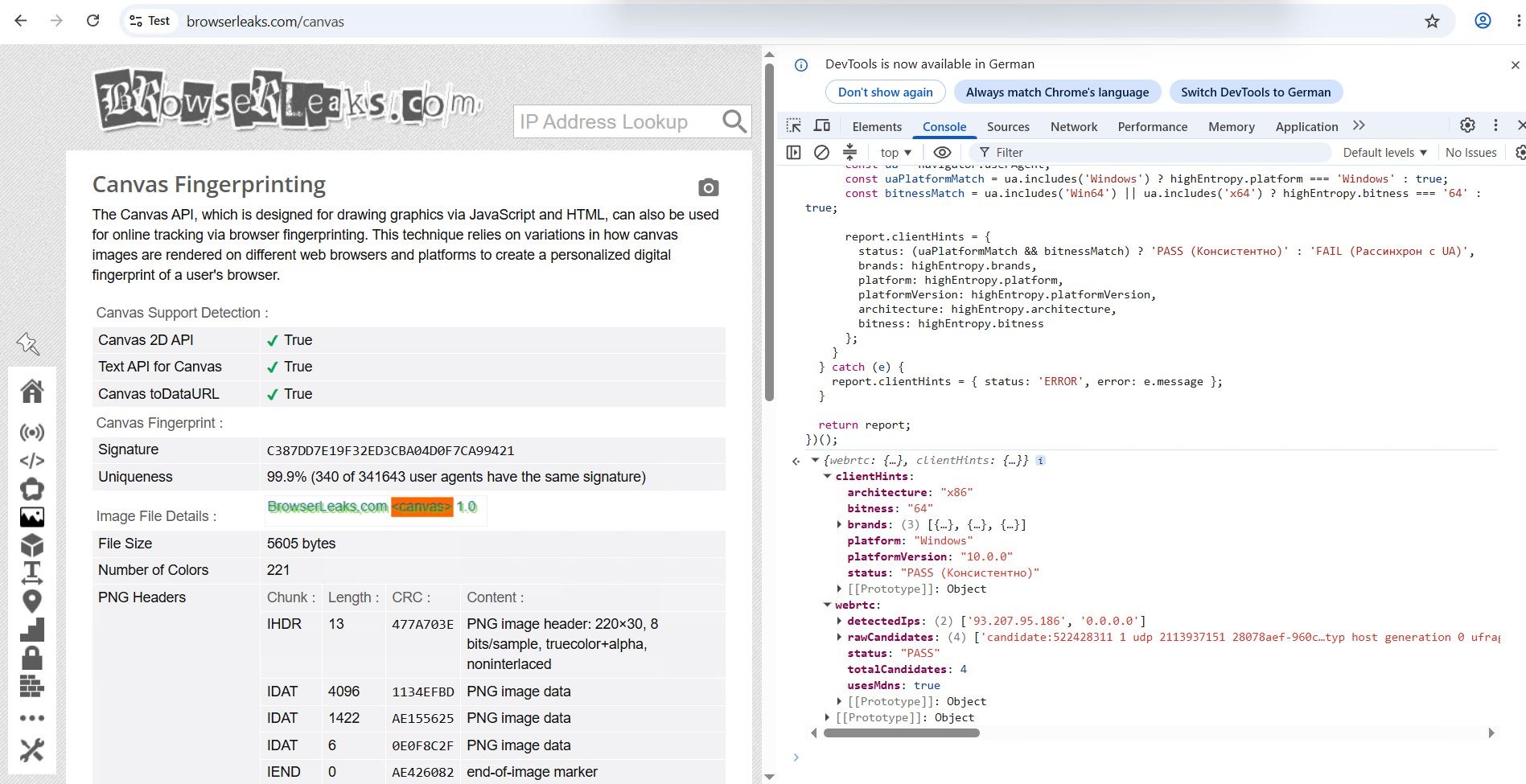Expand the Prototype entry under clientHints
The width and height of the screenshot is (1526, 784).
point(839,589)
